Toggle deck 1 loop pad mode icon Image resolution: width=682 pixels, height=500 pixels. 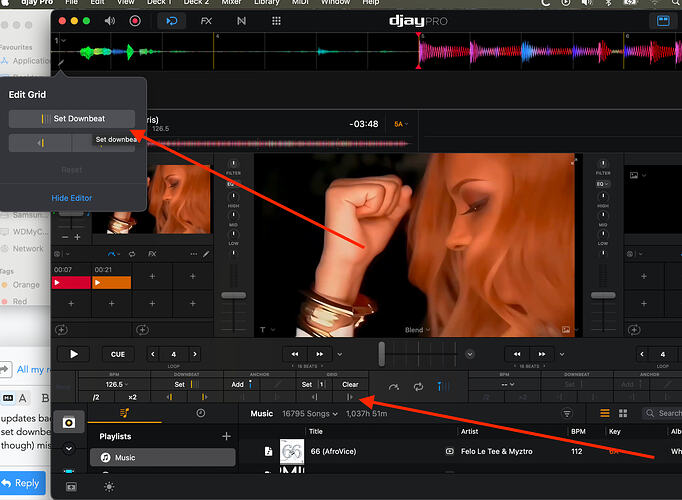click(x=132, y=254)
